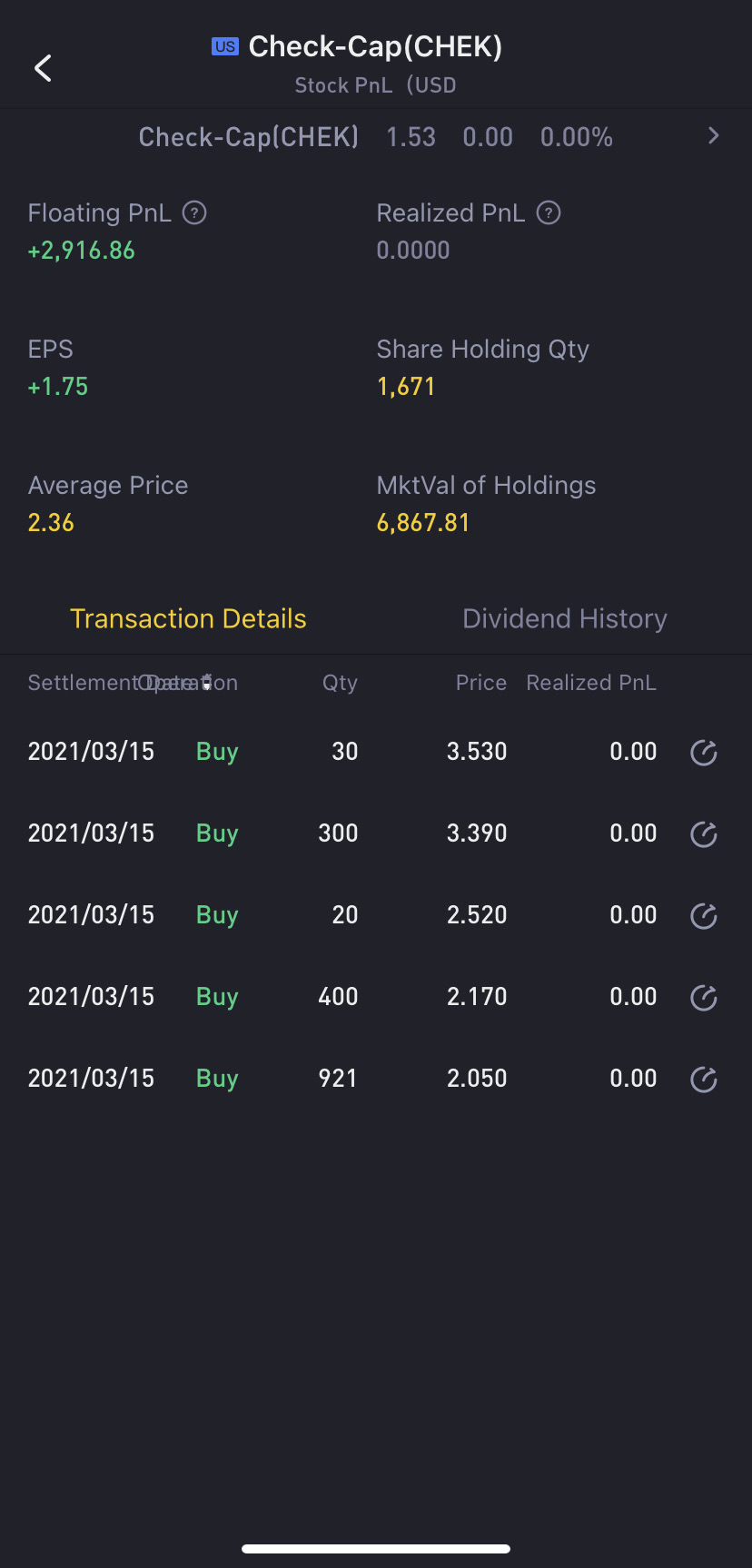Expand Check-Cap quote row chevron

click(713, 136)
